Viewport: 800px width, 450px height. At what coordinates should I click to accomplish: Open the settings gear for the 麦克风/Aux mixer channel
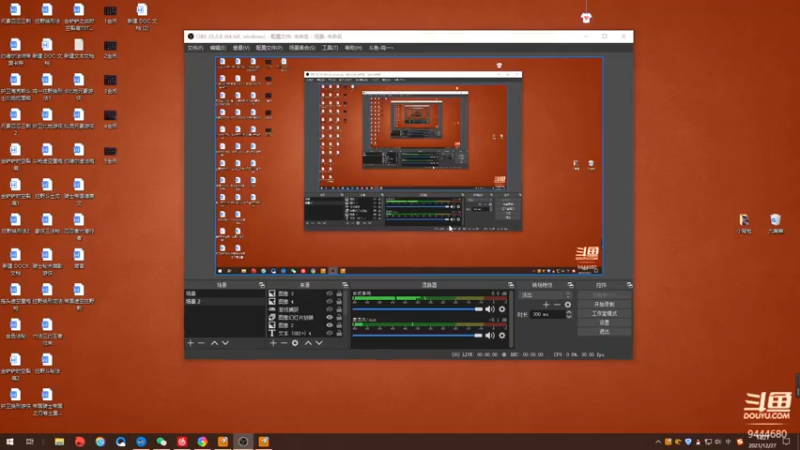coord(502,335)
